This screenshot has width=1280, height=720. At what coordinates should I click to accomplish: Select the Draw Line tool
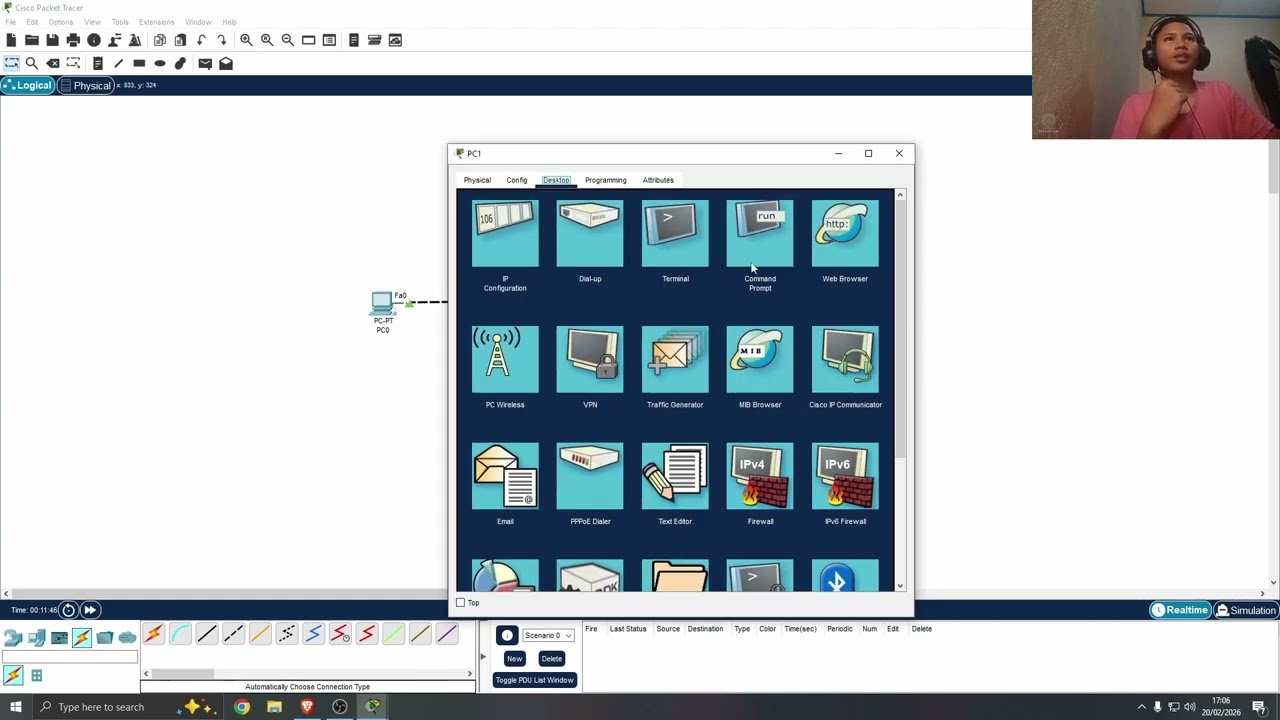[118, 63]
